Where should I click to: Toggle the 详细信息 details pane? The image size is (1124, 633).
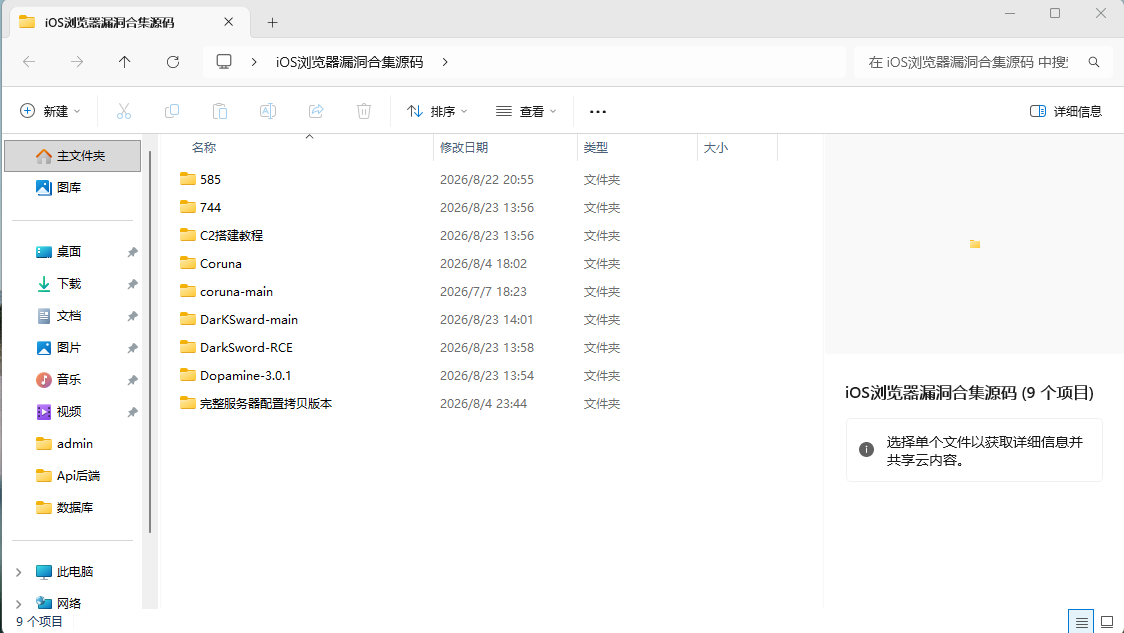click(1066, 111)
